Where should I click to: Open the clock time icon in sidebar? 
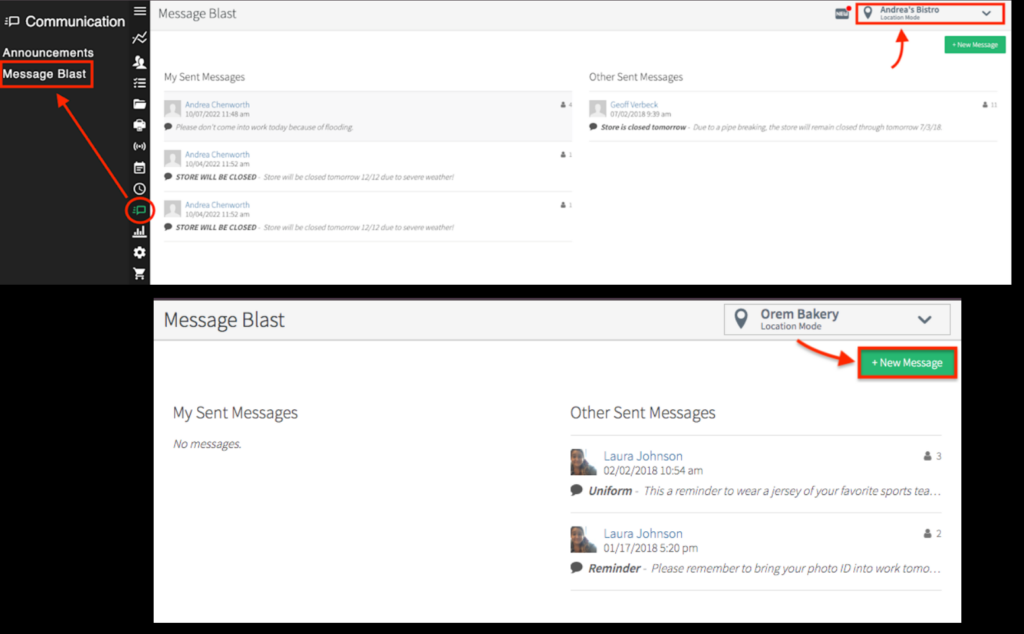[x=139, y=189]
